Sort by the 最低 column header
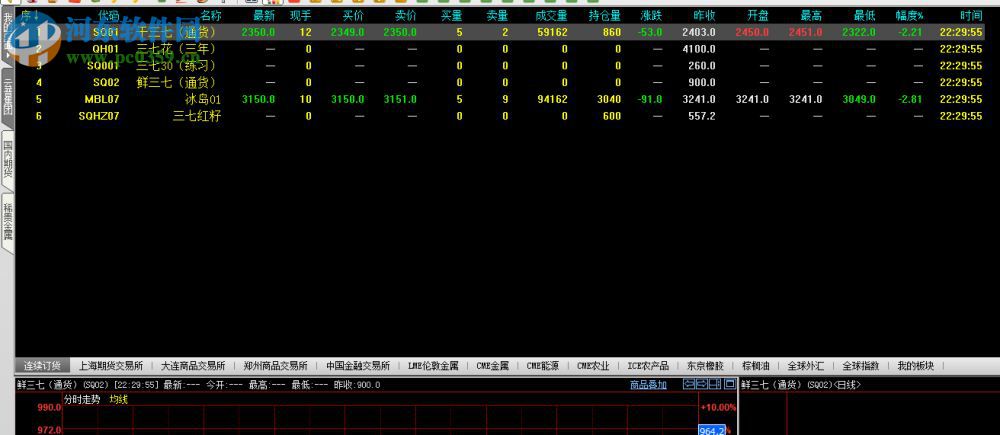 point(864,15)
